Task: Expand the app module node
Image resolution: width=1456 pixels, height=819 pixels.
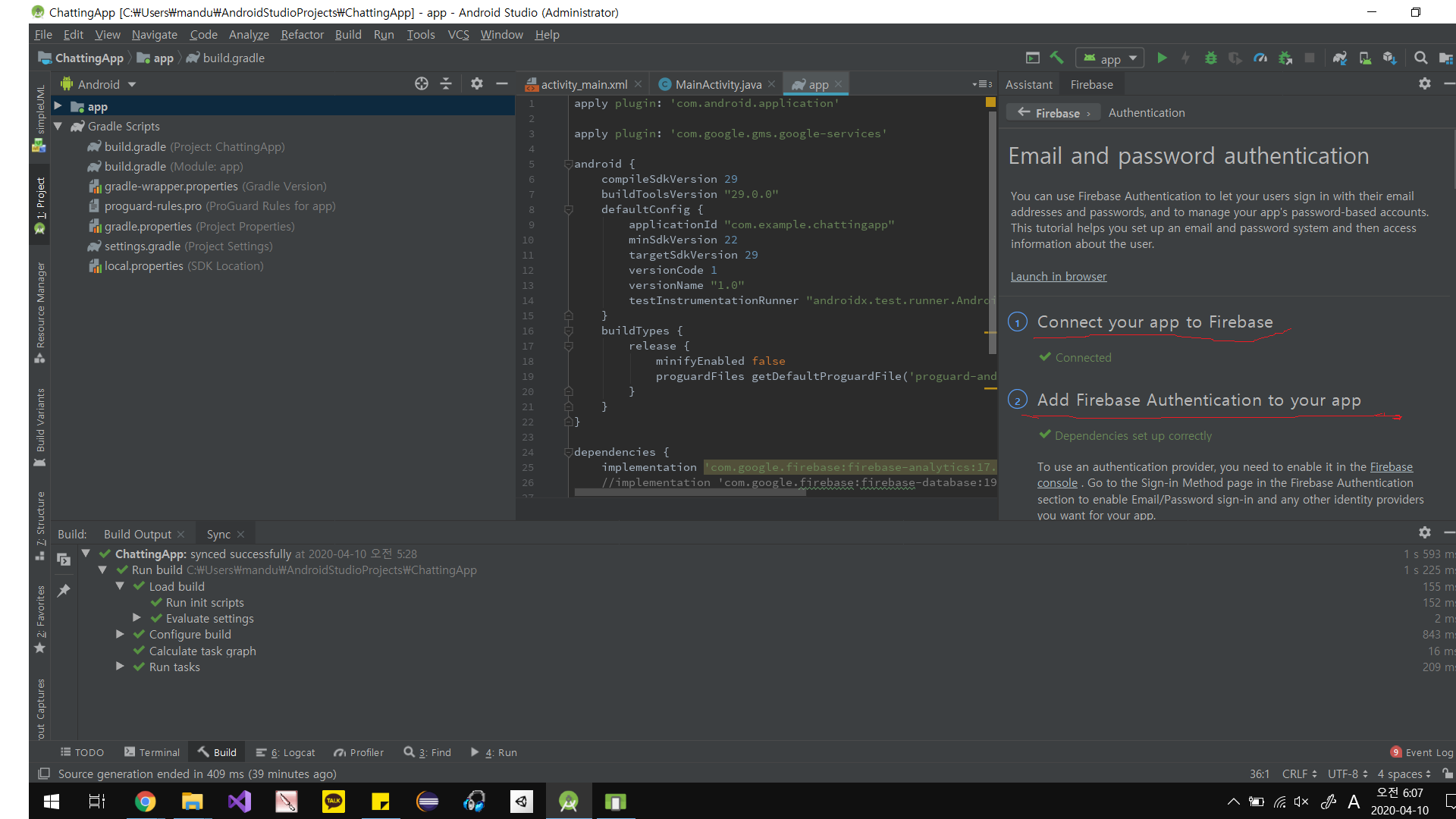Action: pyautogui.click(x=58, y=106)
